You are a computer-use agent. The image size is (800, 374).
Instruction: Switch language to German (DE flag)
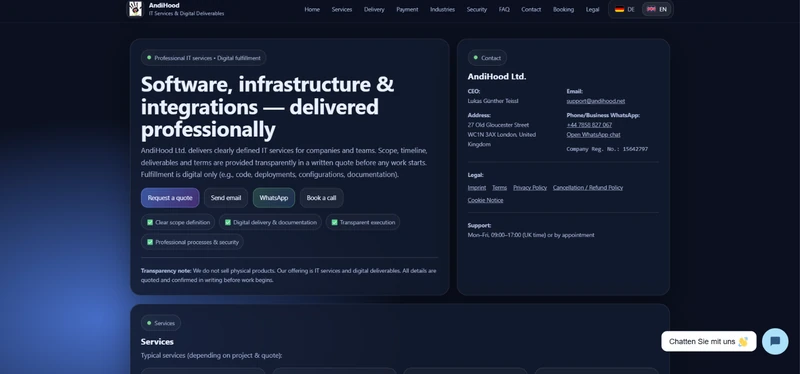[625, 9]
